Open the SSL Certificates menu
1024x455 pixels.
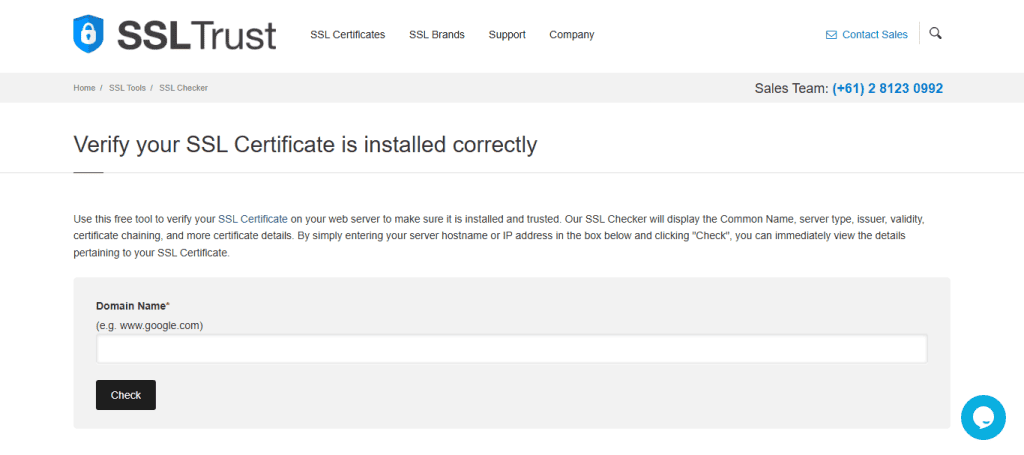click(347, 35)
